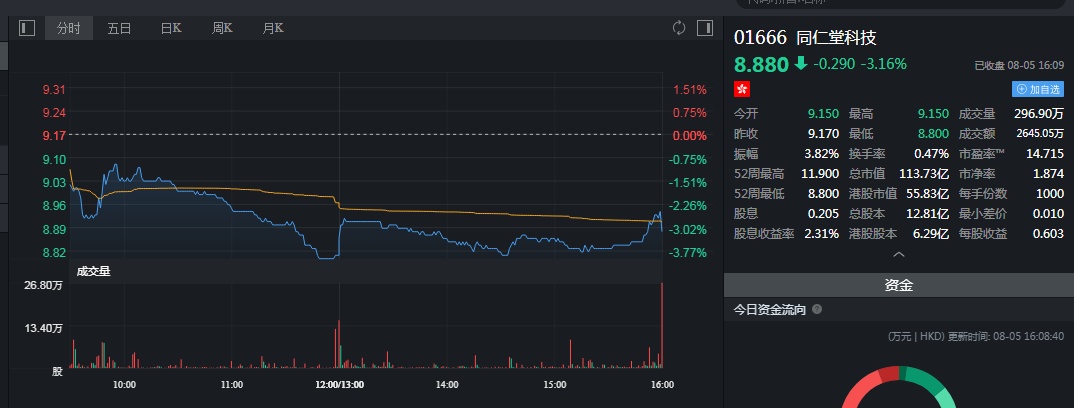The height and width of the screenshot is (408, 1074).
Task: Click the refresh chart icon
Action: (x=679, y=28)
